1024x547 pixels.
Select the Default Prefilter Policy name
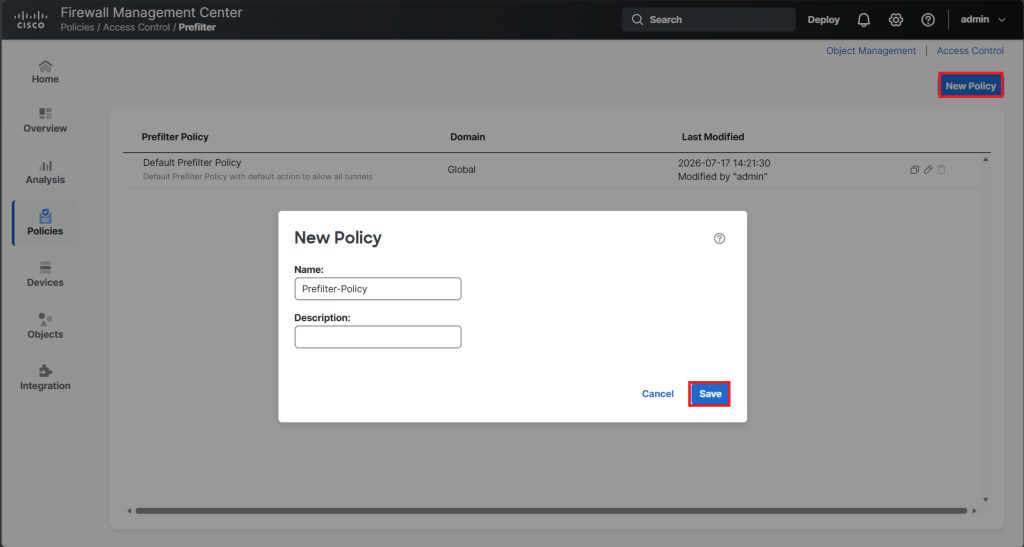coord(192,163)
